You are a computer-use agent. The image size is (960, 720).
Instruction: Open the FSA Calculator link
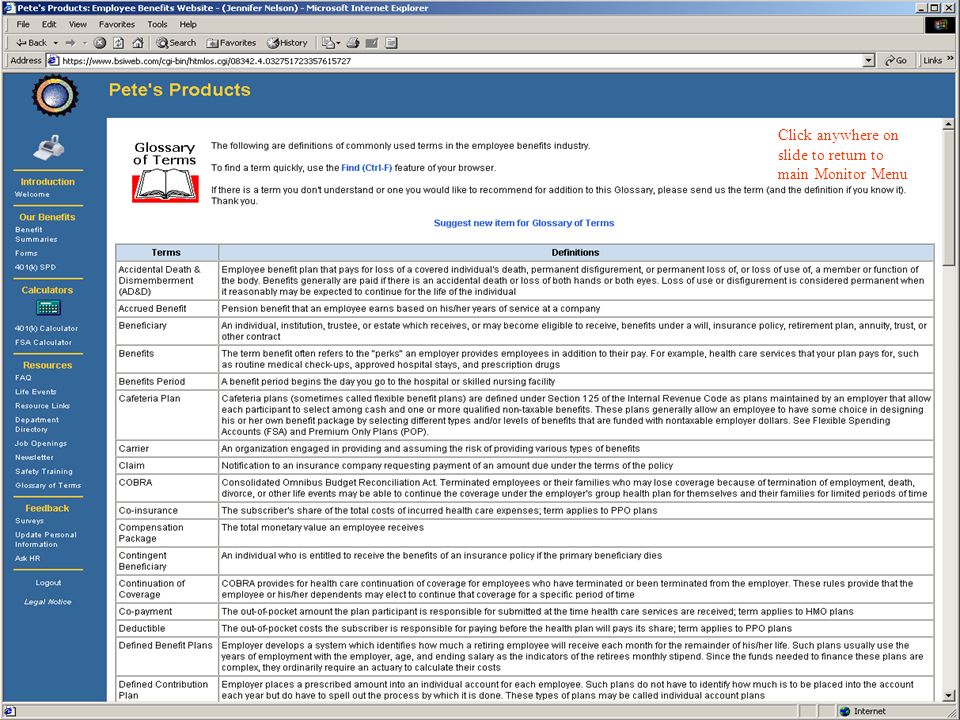[x=43, y=342]
